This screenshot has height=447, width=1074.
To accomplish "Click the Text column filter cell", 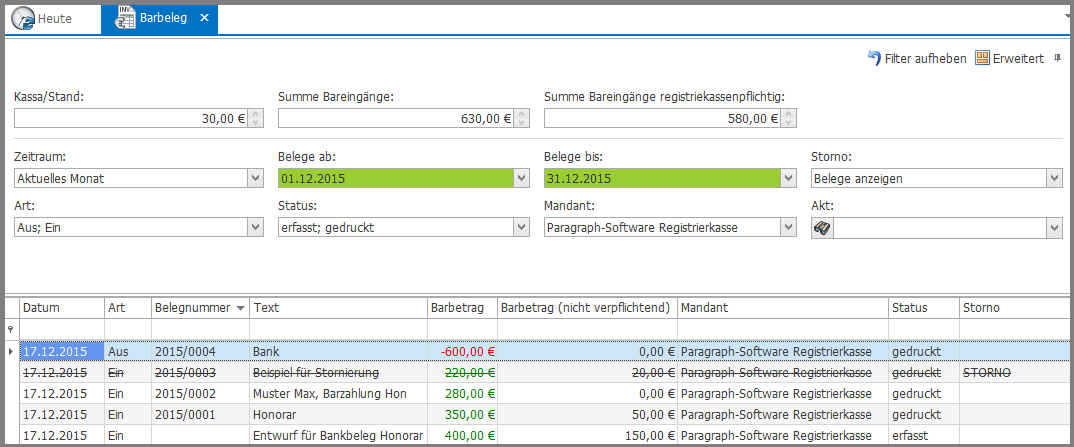I will (338, 329).
